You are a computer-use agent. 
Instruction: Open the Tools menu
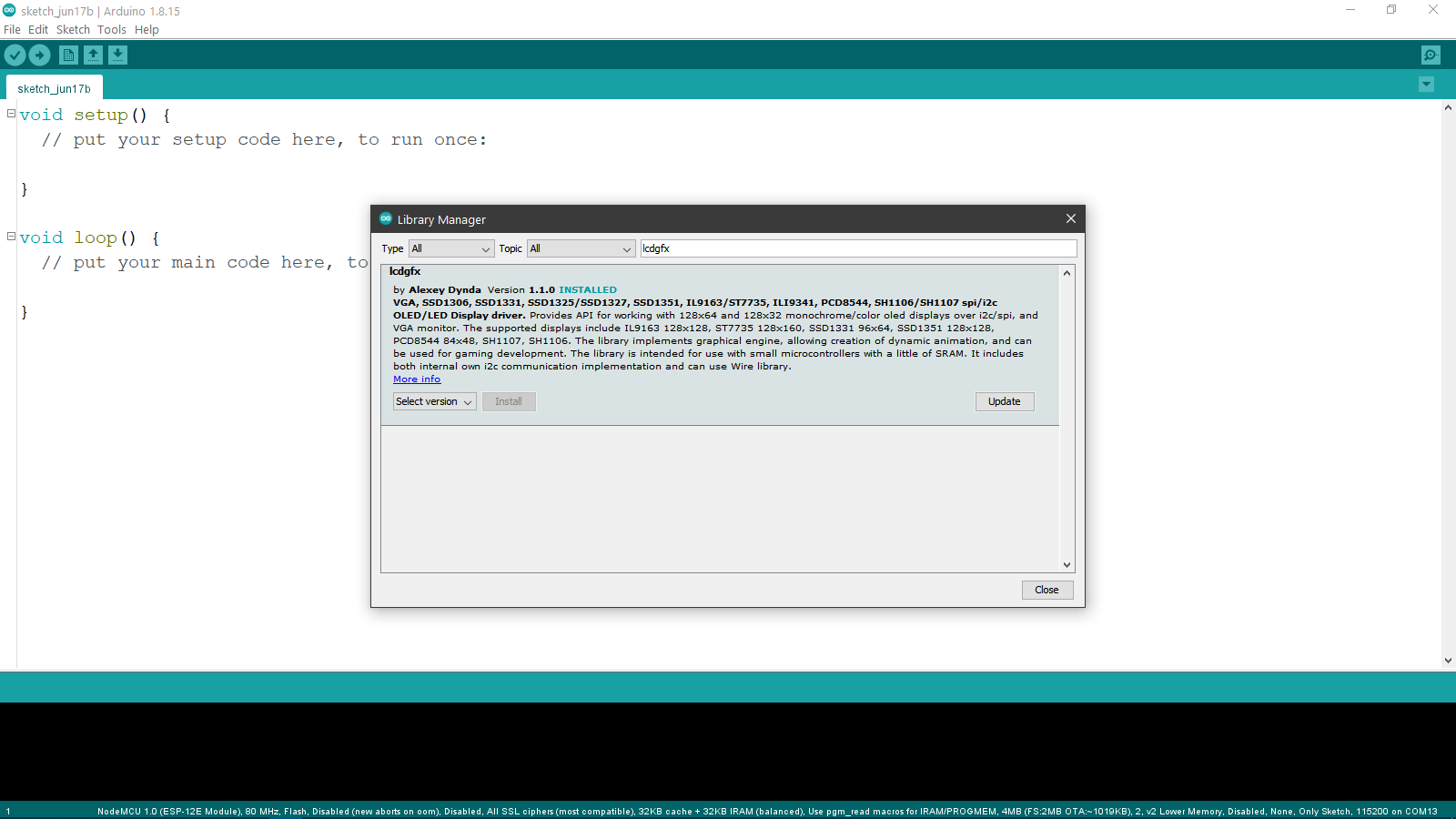[x=112, y=29]
